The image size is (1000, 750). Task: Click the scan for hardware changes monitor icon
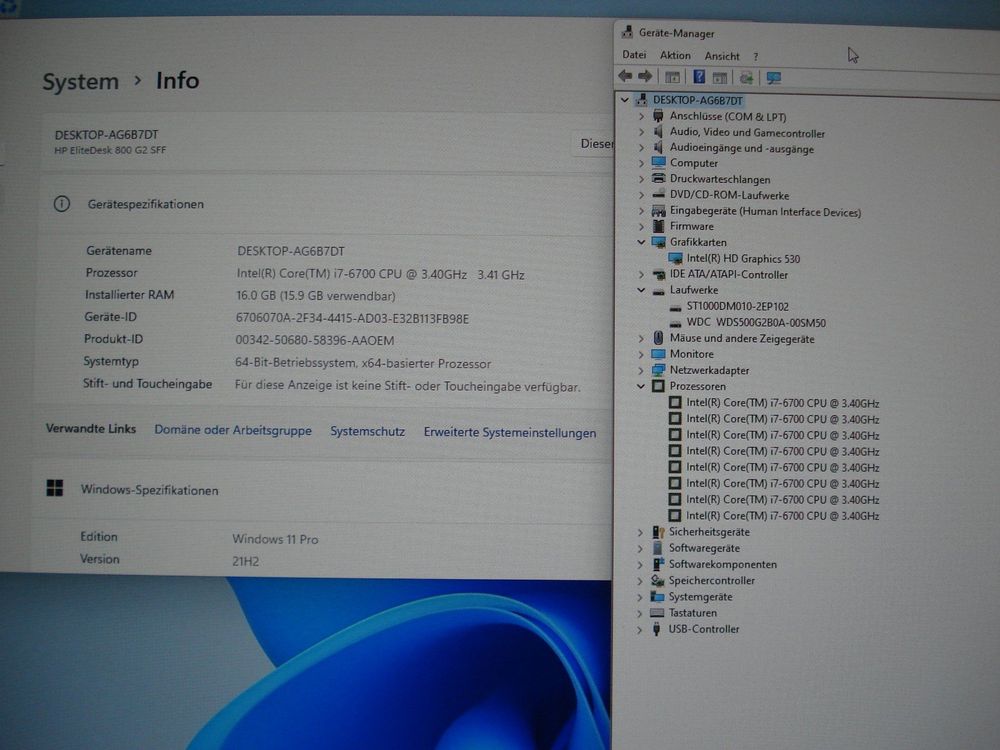point(773,77)
